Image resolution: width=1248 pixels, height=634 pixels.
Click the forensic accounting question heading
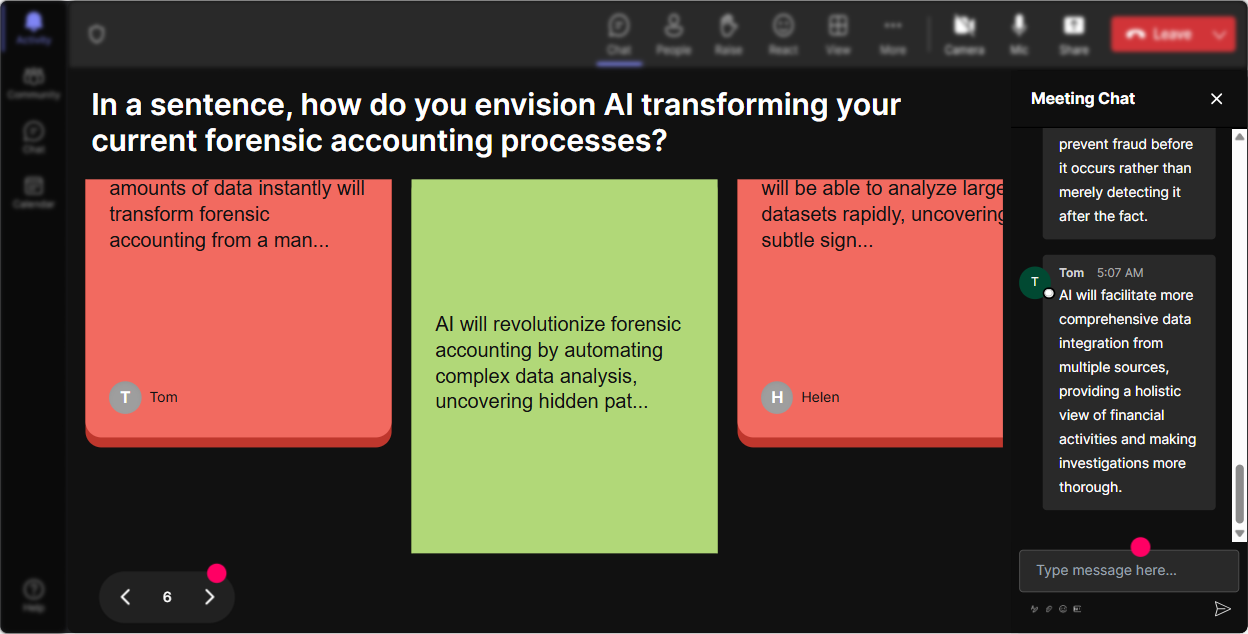point(496,122)
